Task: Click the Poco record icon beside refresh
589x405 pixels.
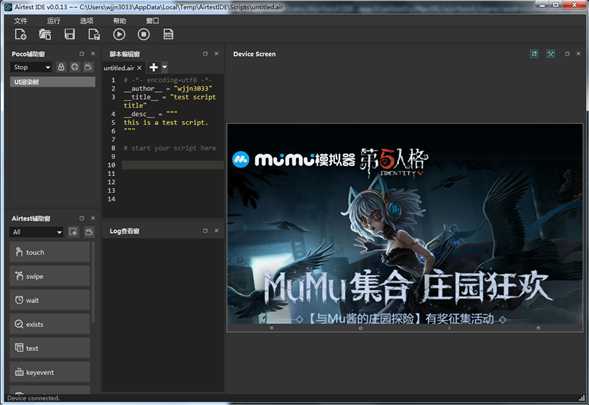Action: pos(88,67)
